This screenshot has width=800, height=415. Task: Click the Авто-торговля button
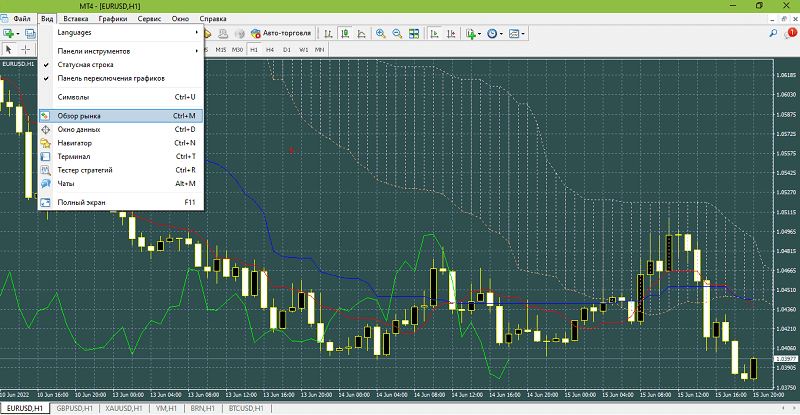281,33
